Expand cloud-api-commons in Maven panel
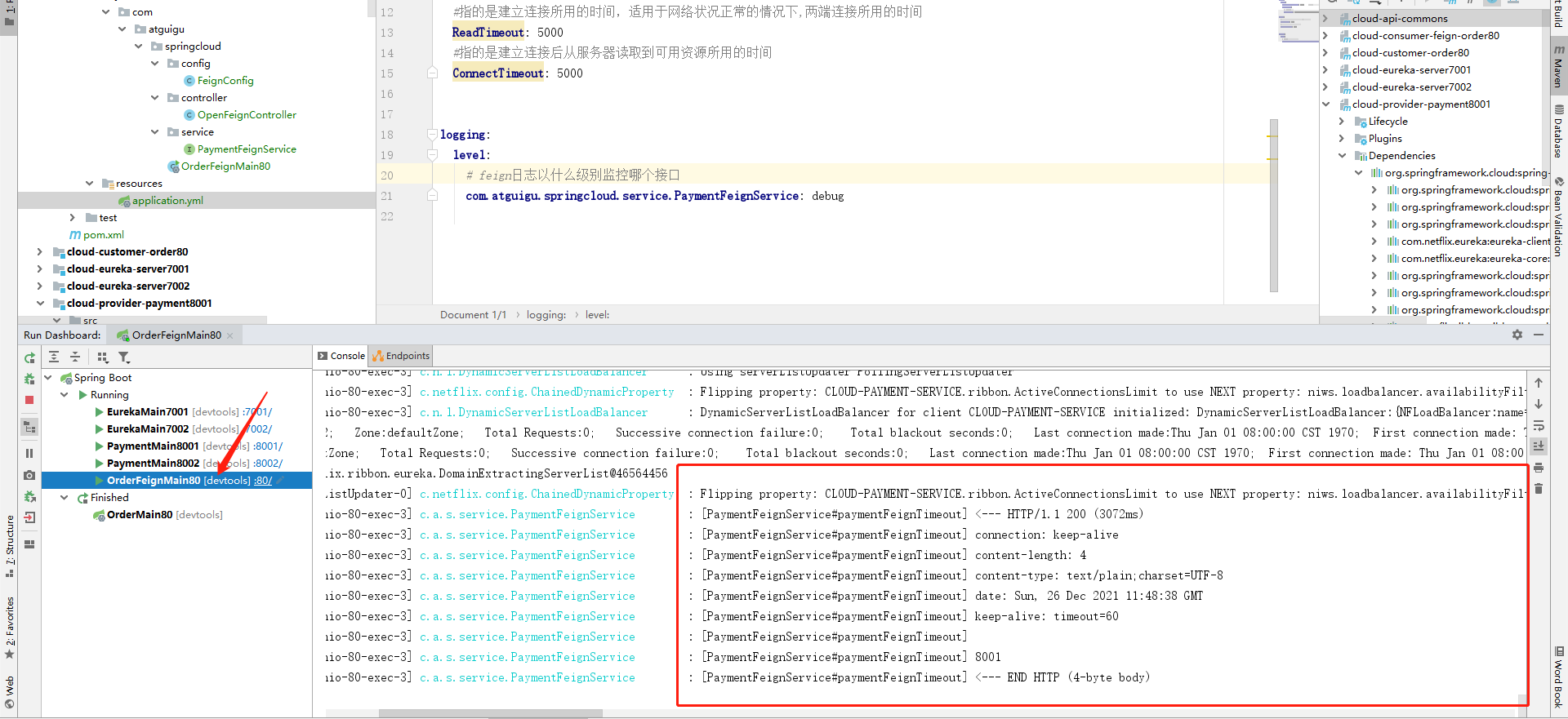This screenshot has height=719, width=1568. (1325, 19)
